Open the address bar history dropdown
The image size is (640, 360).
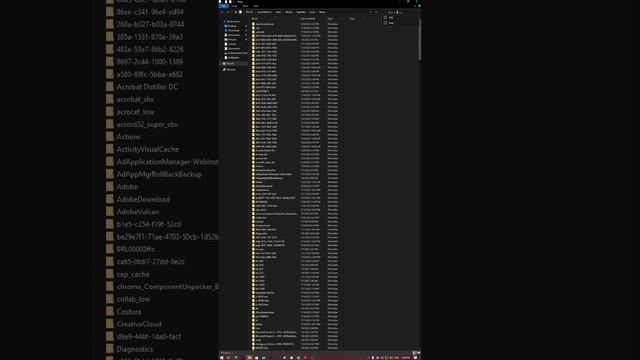coord(371,12)
